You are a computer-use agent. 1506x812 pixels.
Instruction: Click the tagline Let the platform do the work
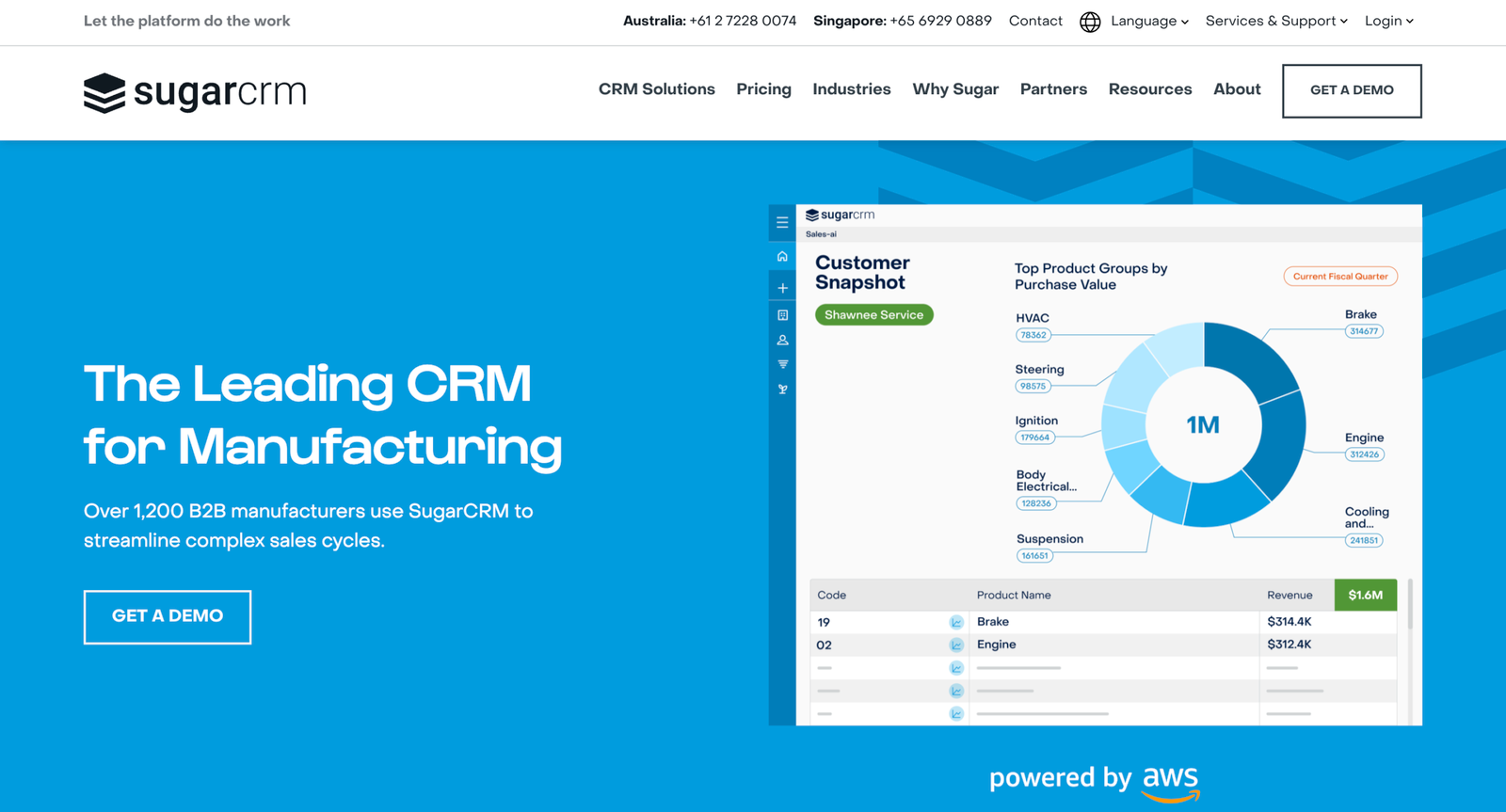186,21
